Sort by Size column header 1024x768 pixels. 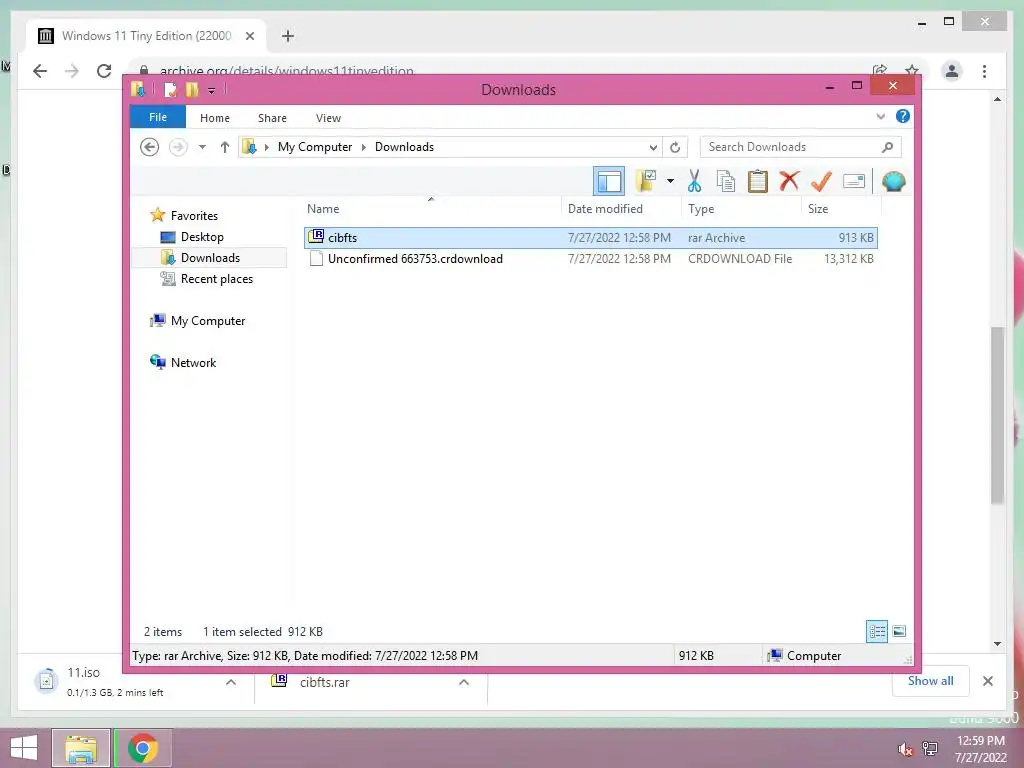pyautogui.click(x=818, y=209)
